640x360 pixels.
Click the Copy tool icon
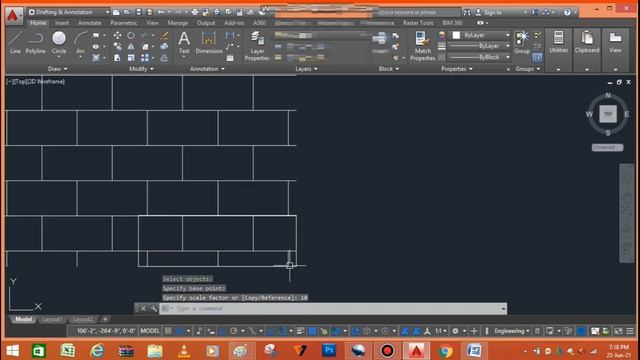coord(118,47)
